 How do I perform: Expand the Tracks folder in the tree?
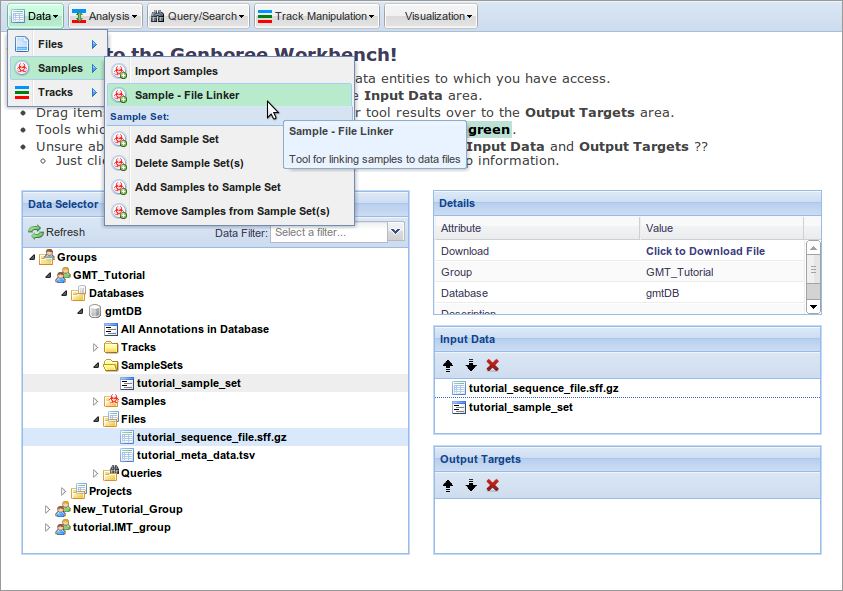[x=96, y=347]
